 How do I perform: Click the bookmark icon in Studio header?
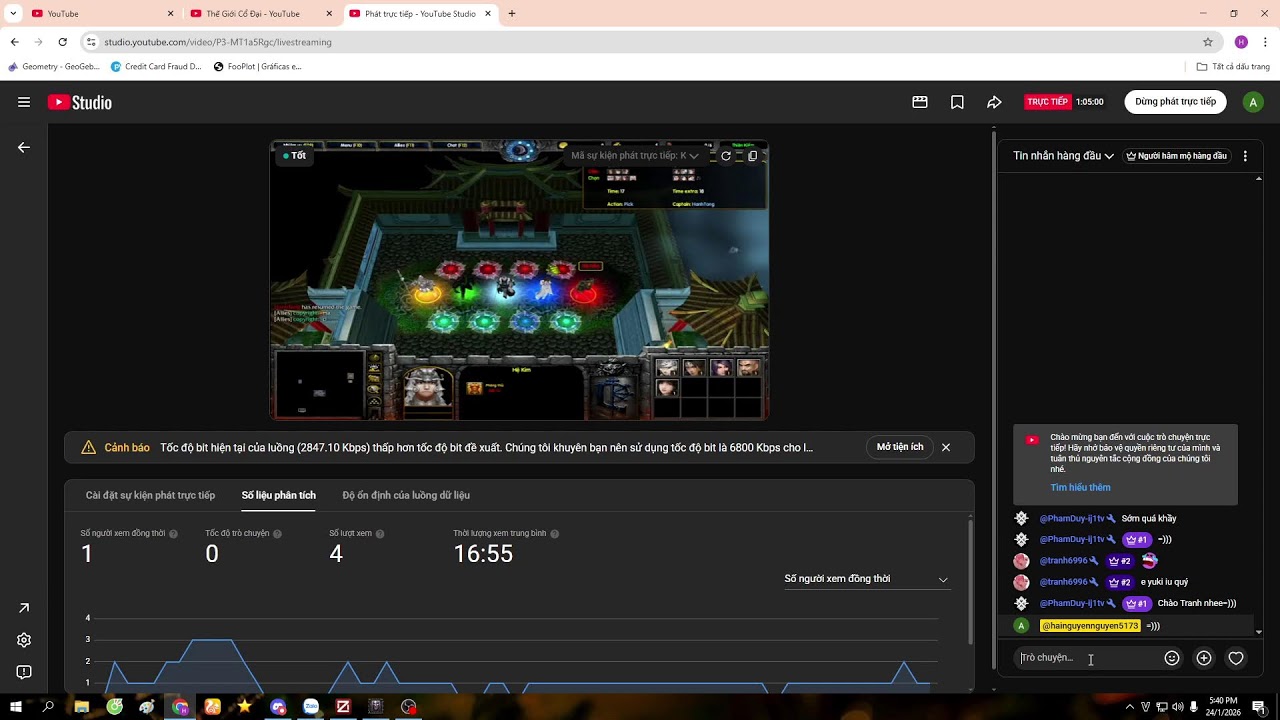click(957, 102)
